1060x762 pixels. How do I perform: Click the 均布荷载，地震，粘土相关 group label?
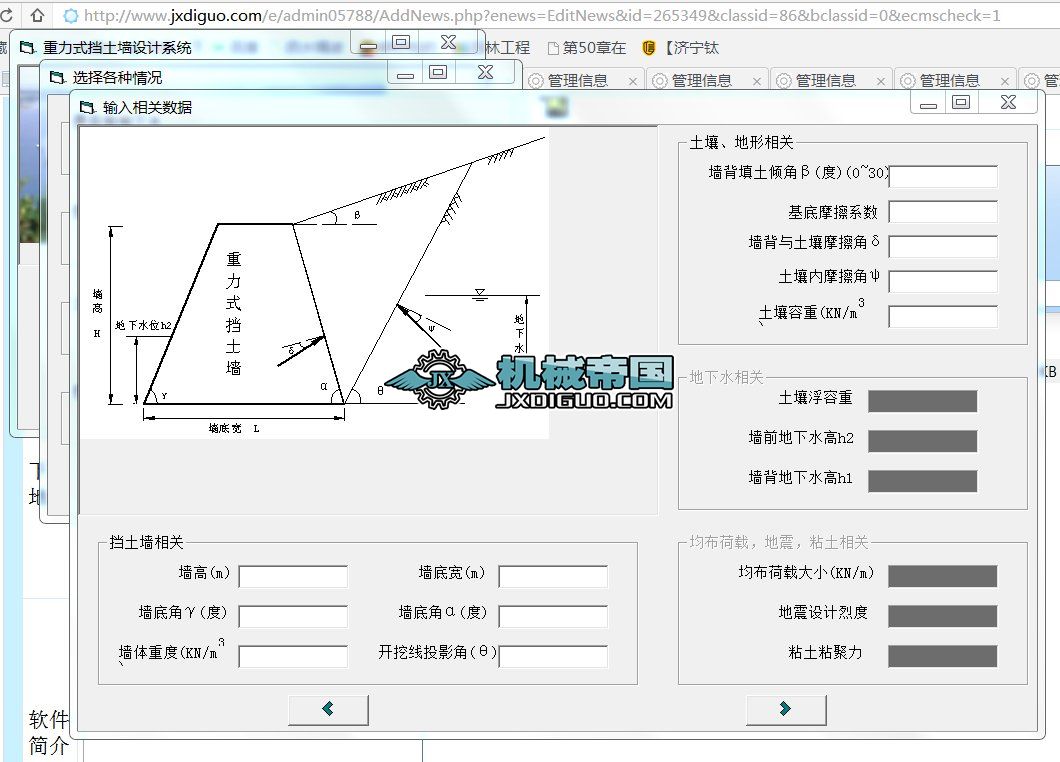tap(779, 542)
